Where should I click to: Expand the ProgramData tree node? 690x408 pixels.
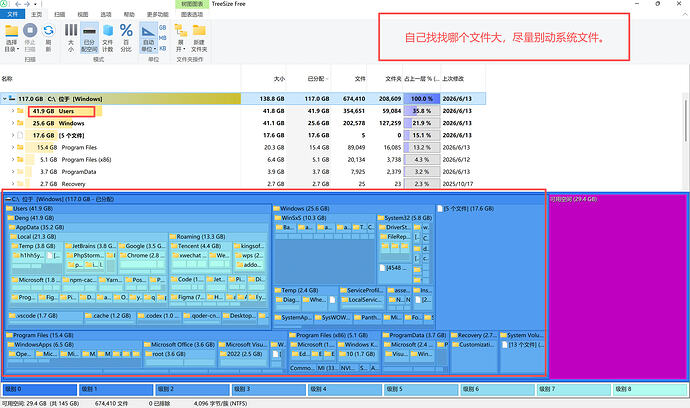point(13,172)
